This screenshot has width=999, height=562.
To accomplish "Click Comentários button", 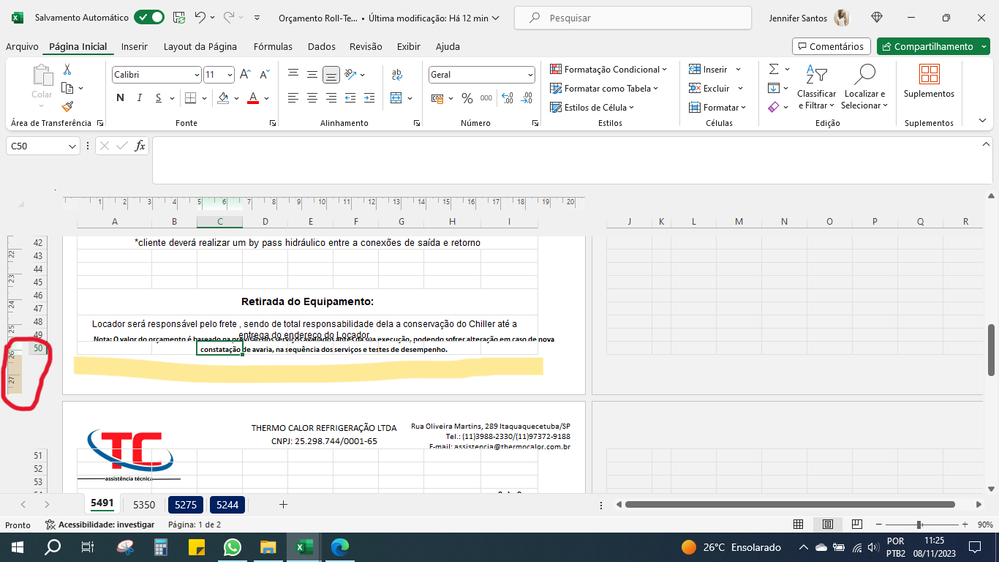I will (831, 47).
